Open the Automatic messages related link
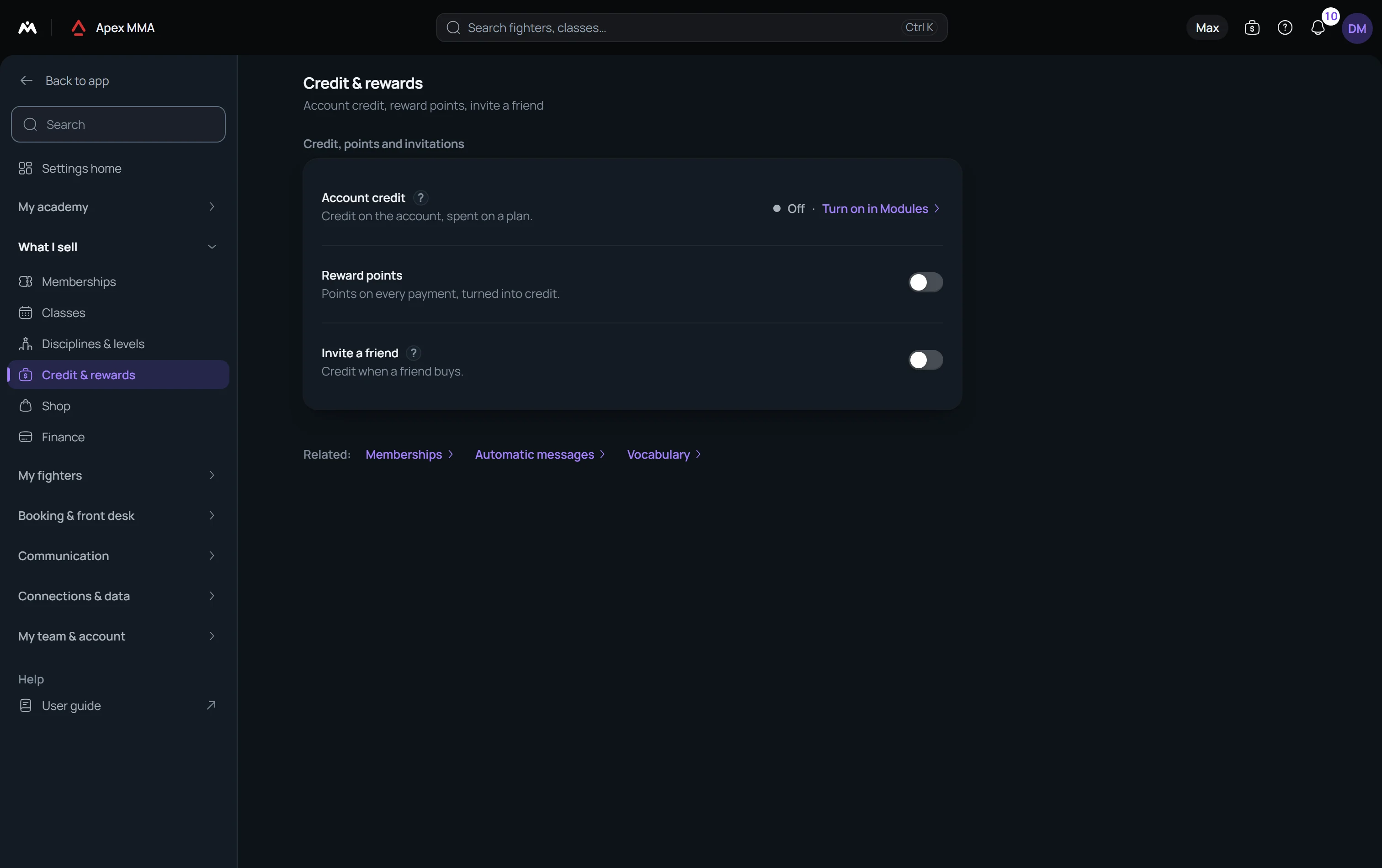 pos(540,455)
